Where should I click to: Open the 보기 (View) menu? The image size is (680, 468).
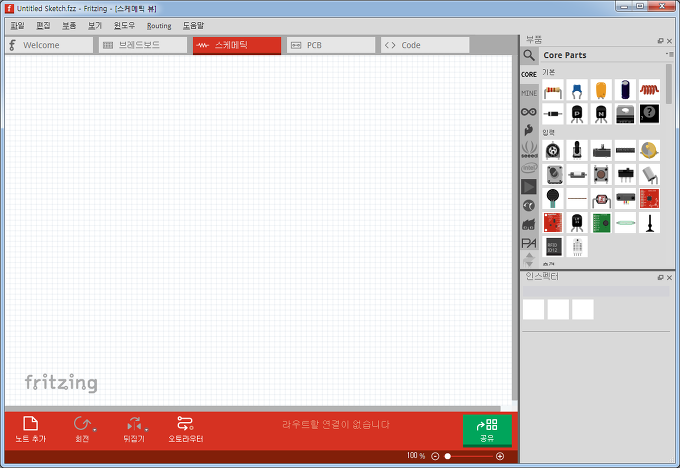pyautogui.click(x=95, y=26)
